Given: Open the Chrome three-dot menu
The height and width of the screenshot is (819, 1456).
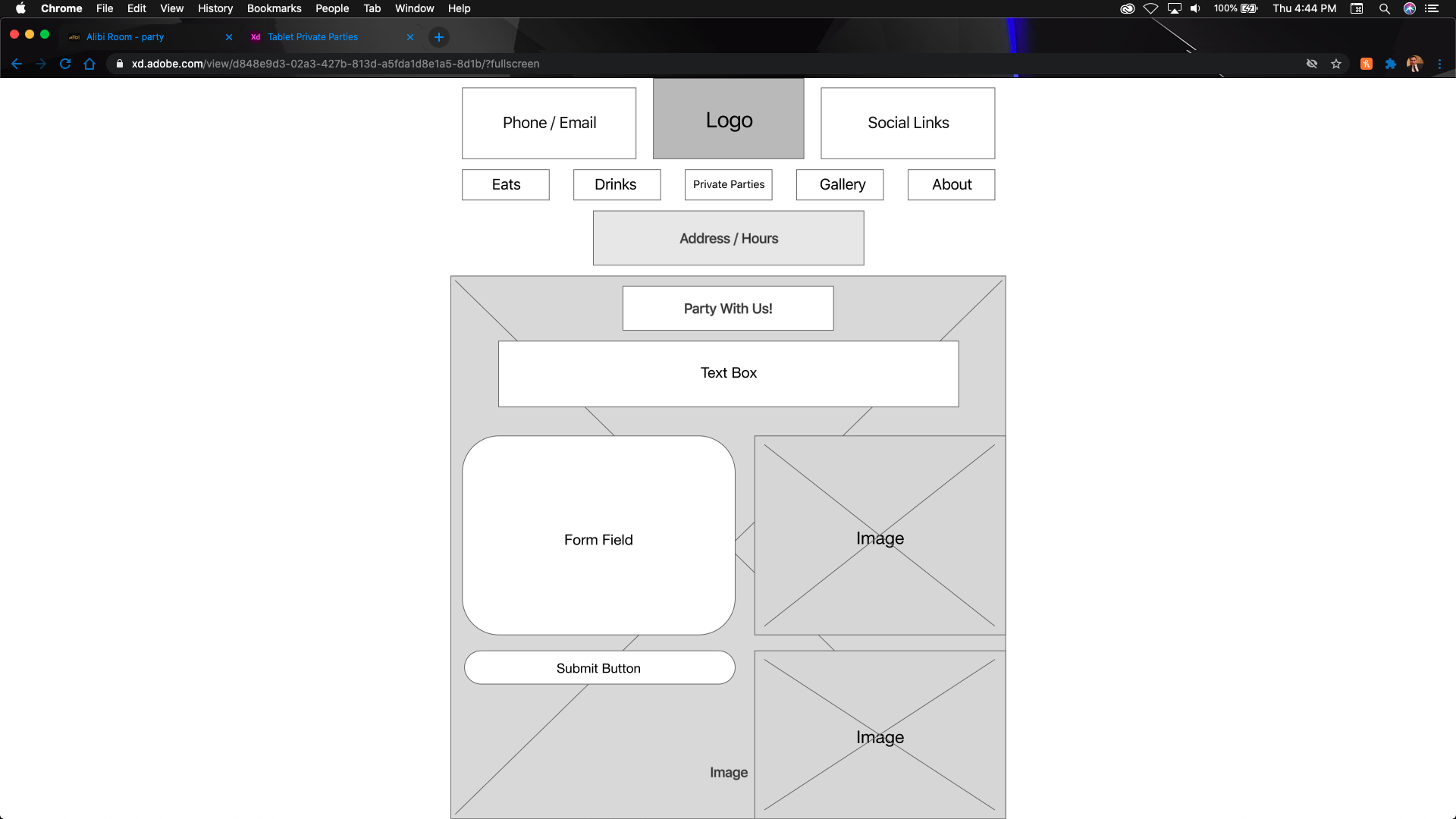Looking at the screenshot, I should [x=1439, y=64].
